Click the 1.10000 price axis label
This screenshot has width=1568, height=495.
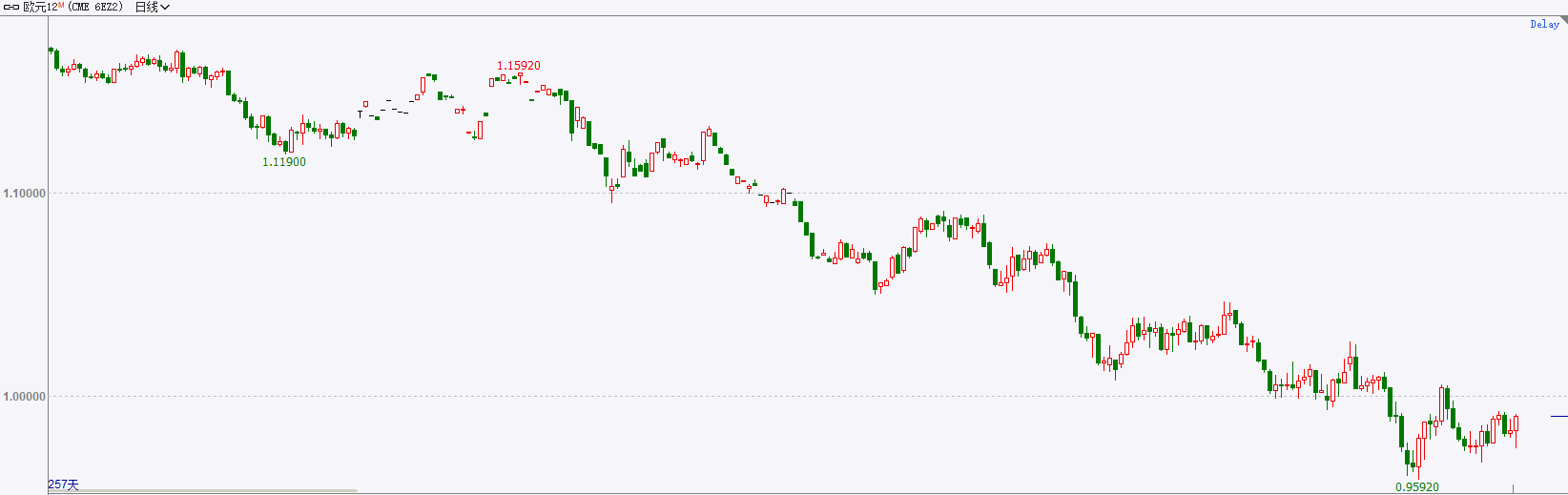[24, 194]
